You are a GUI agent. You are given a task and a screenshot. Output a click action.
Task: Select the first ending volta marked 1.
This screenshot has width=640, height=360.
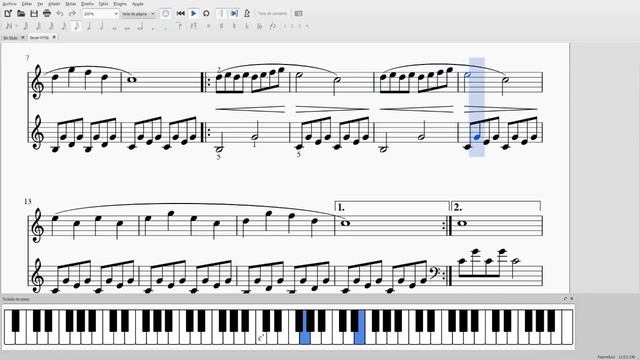click(x=392, y=206)
